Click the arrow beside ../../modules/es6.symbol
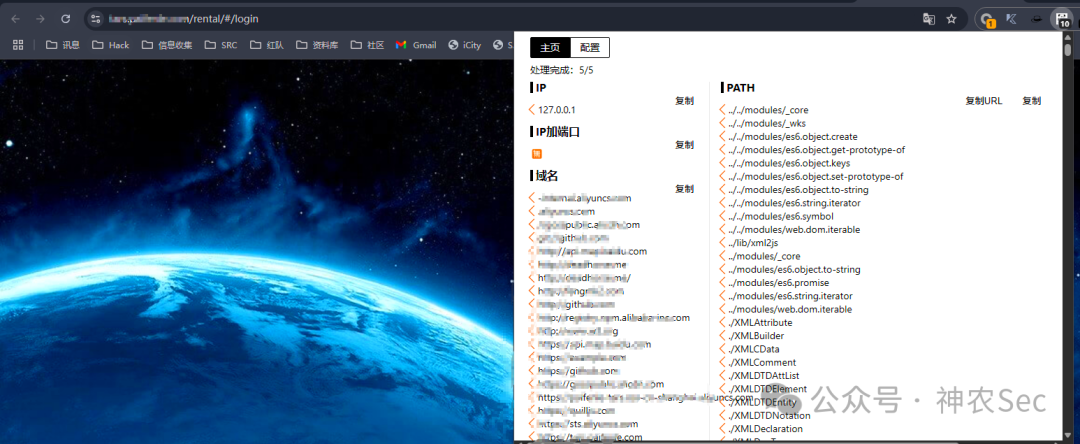1080x444 pixels. (722, 216)
